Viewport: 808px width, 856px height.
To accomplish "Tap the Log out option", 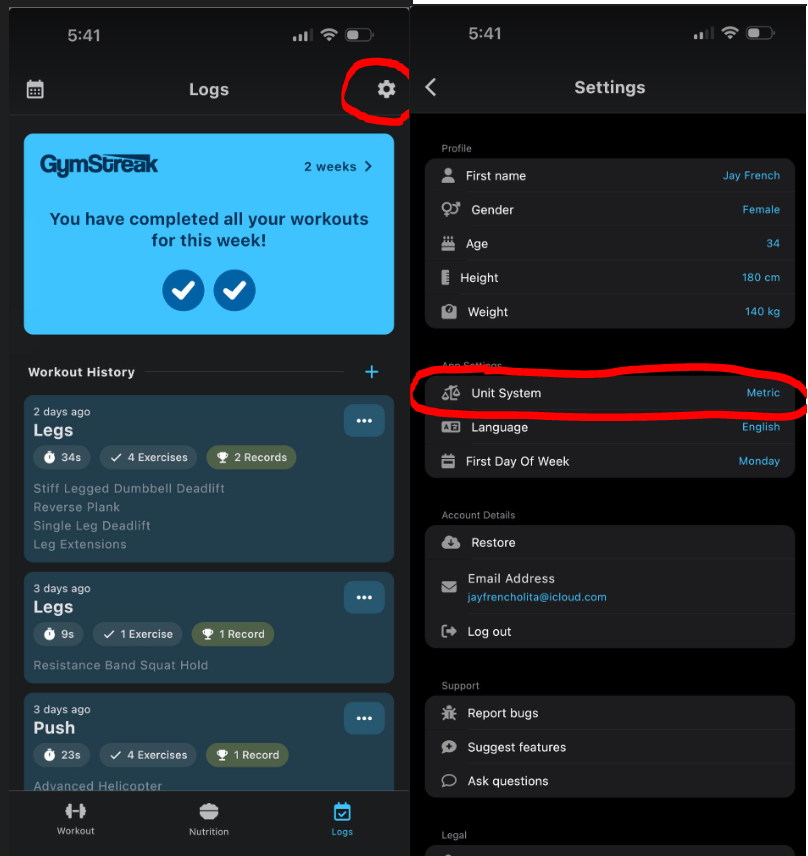I will [610, 632].
